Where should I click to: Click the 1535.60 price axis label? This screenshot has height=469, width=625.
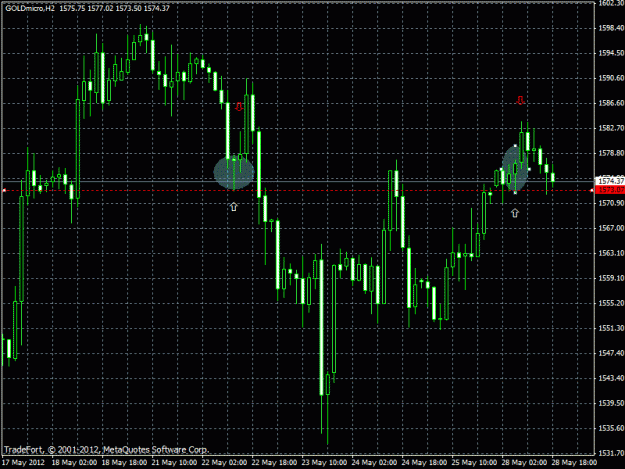(x=611, y=428)
